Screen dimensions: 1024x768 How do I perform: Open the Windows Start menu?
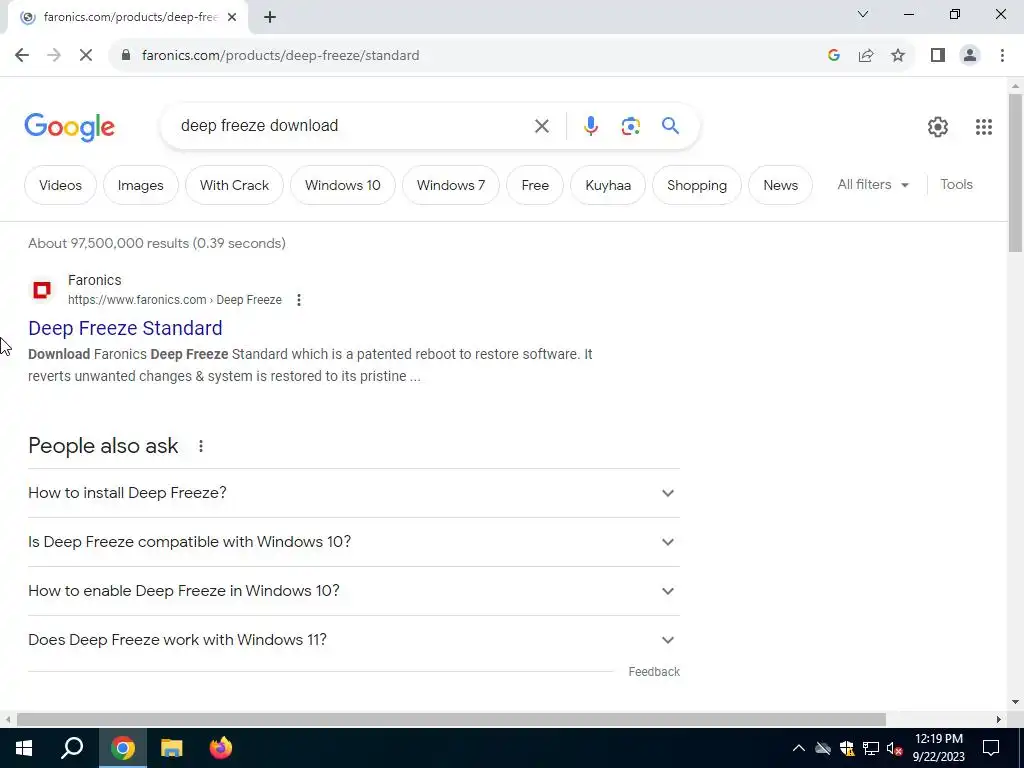[x=24, y=748]
